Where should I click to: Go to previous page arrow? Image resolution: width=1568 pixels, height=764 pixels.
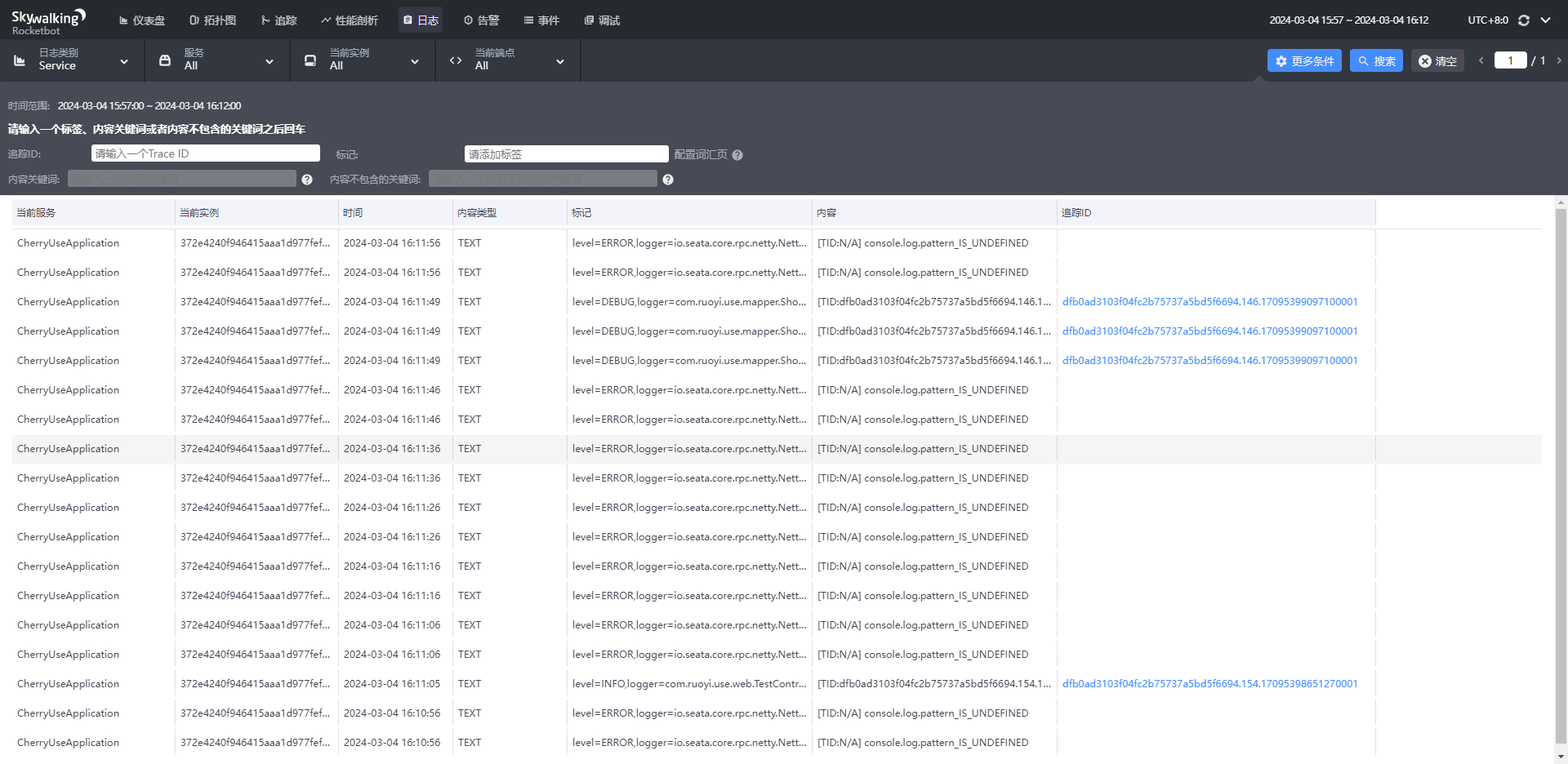click(x=1481, y=60)
